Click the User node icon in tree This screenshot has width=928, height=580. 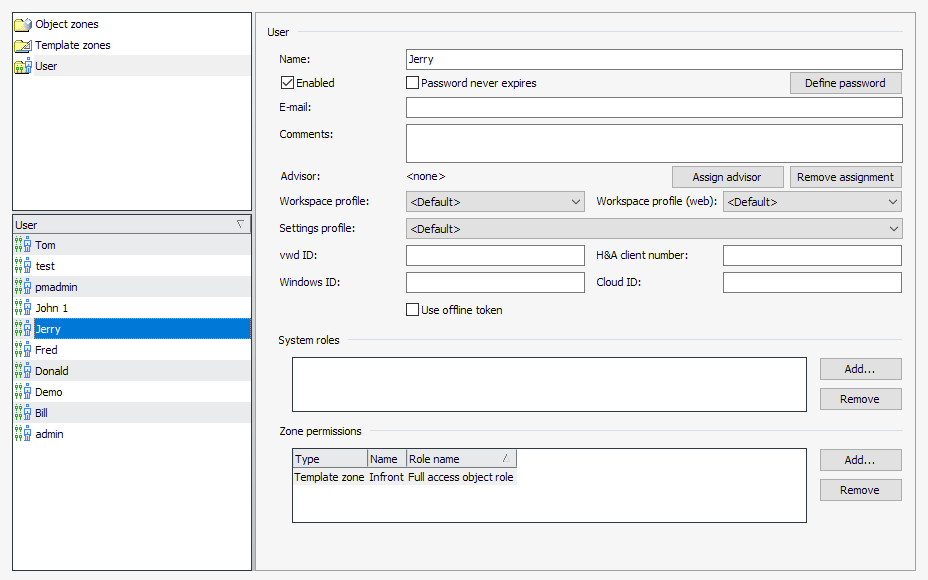point(22,66)
